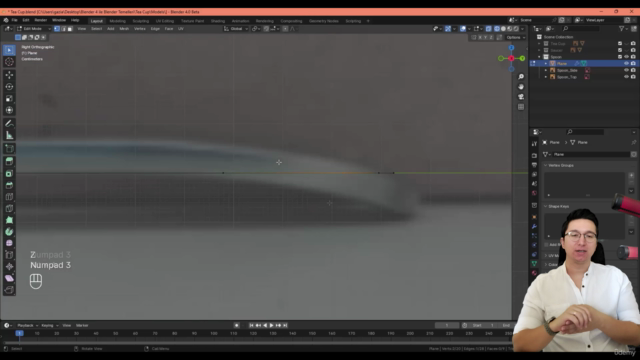
Task: Open the Options dropdown in viewport
Action: 515,37
